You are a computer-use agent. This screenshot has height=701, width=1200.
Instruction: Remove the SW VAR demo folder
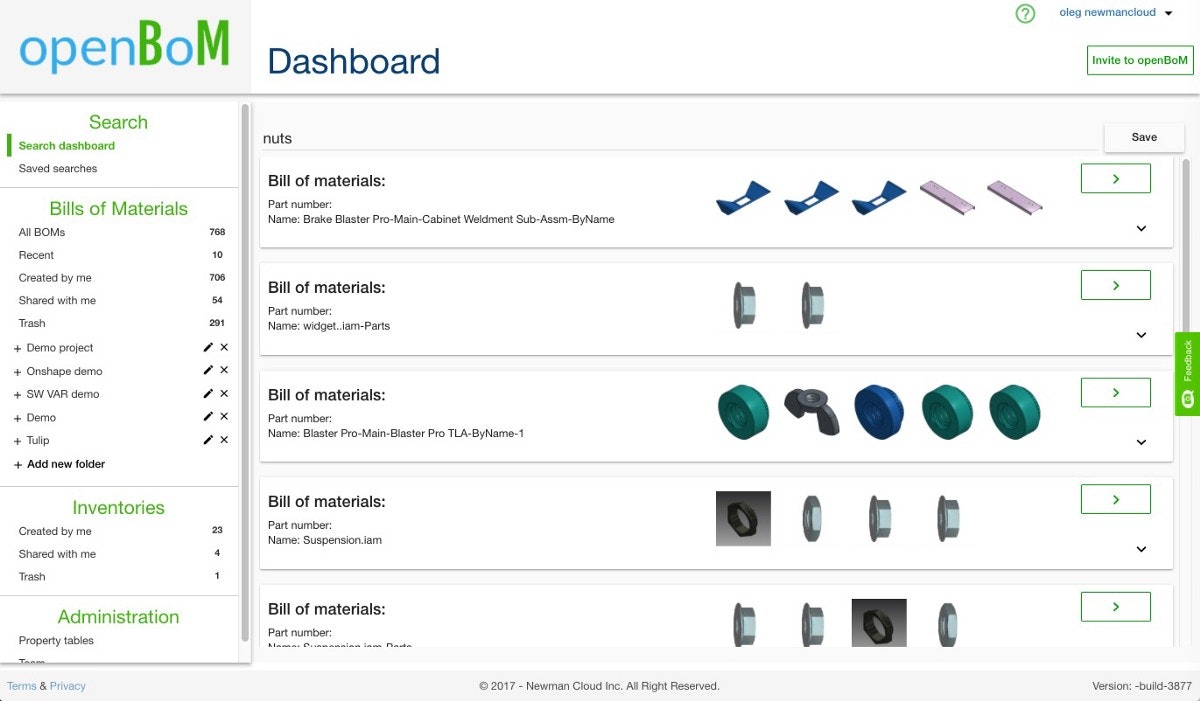pos(224,393)
